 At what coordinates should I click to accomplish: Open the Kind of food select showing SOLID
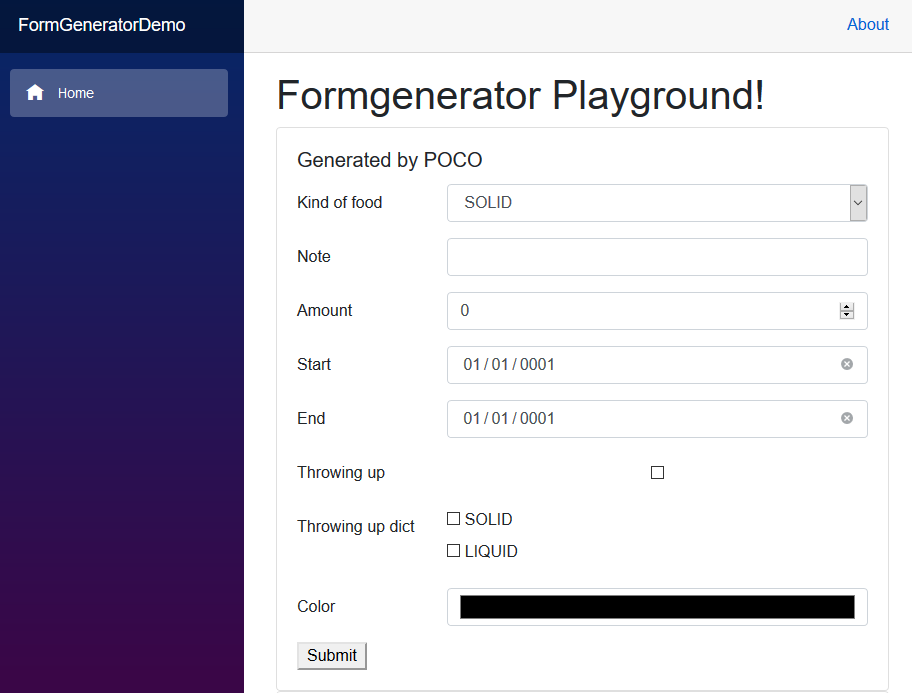[650, 202]
